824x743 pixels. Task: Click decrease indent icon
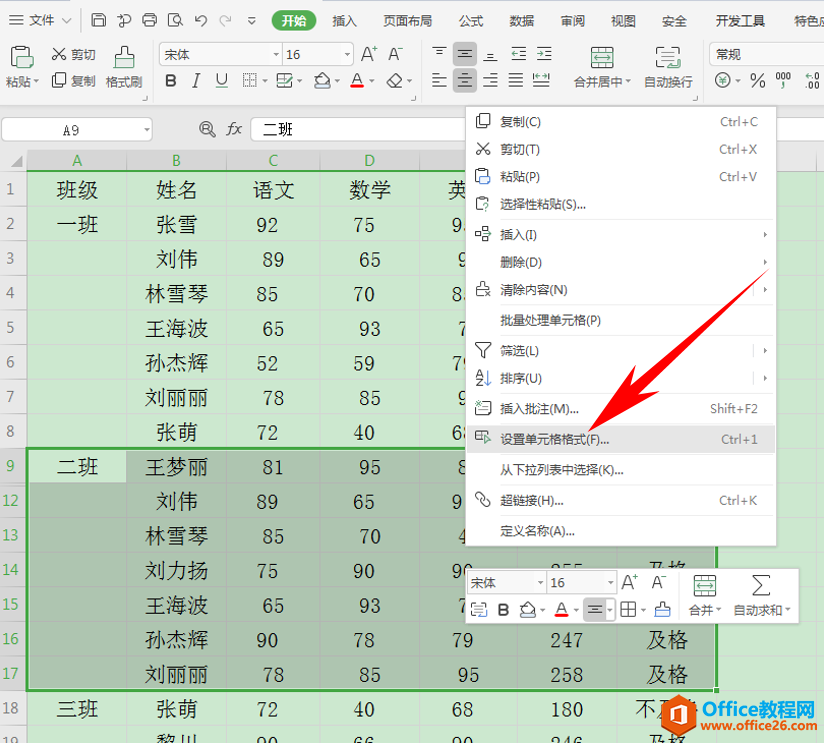pos(518,54)
